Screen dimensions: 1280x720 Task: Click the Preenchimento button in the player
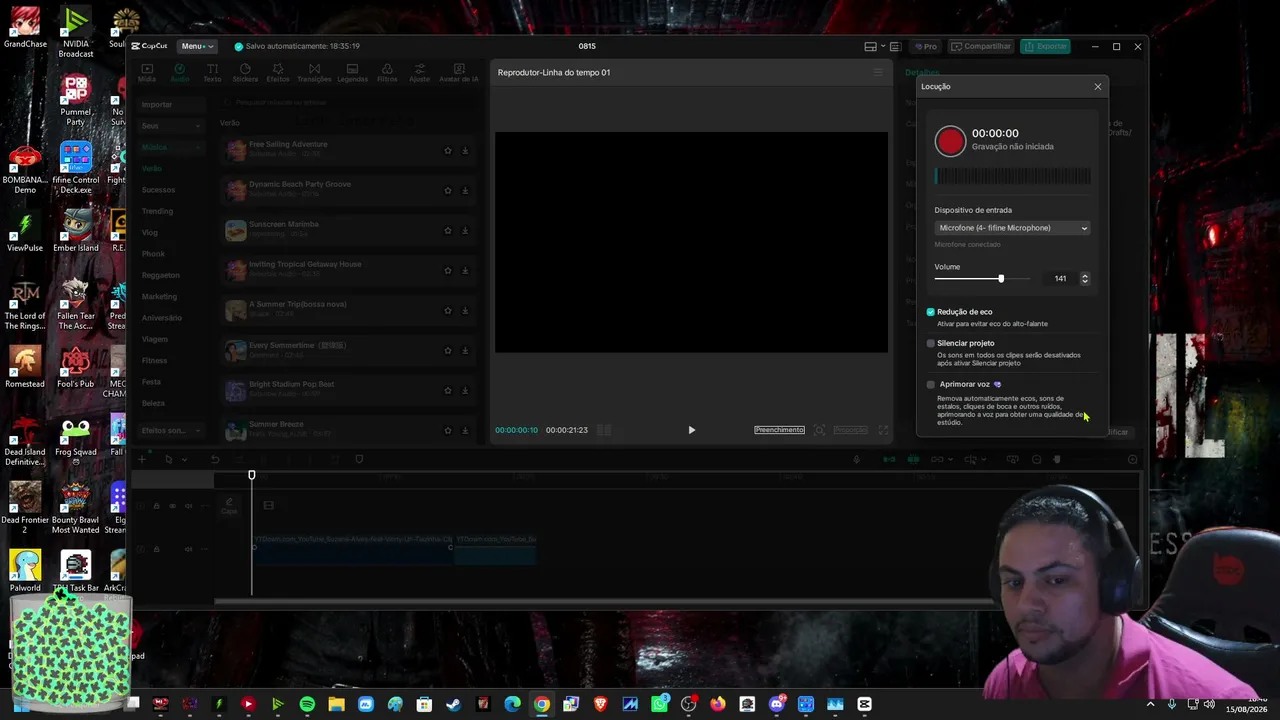(x=779, y=430)
